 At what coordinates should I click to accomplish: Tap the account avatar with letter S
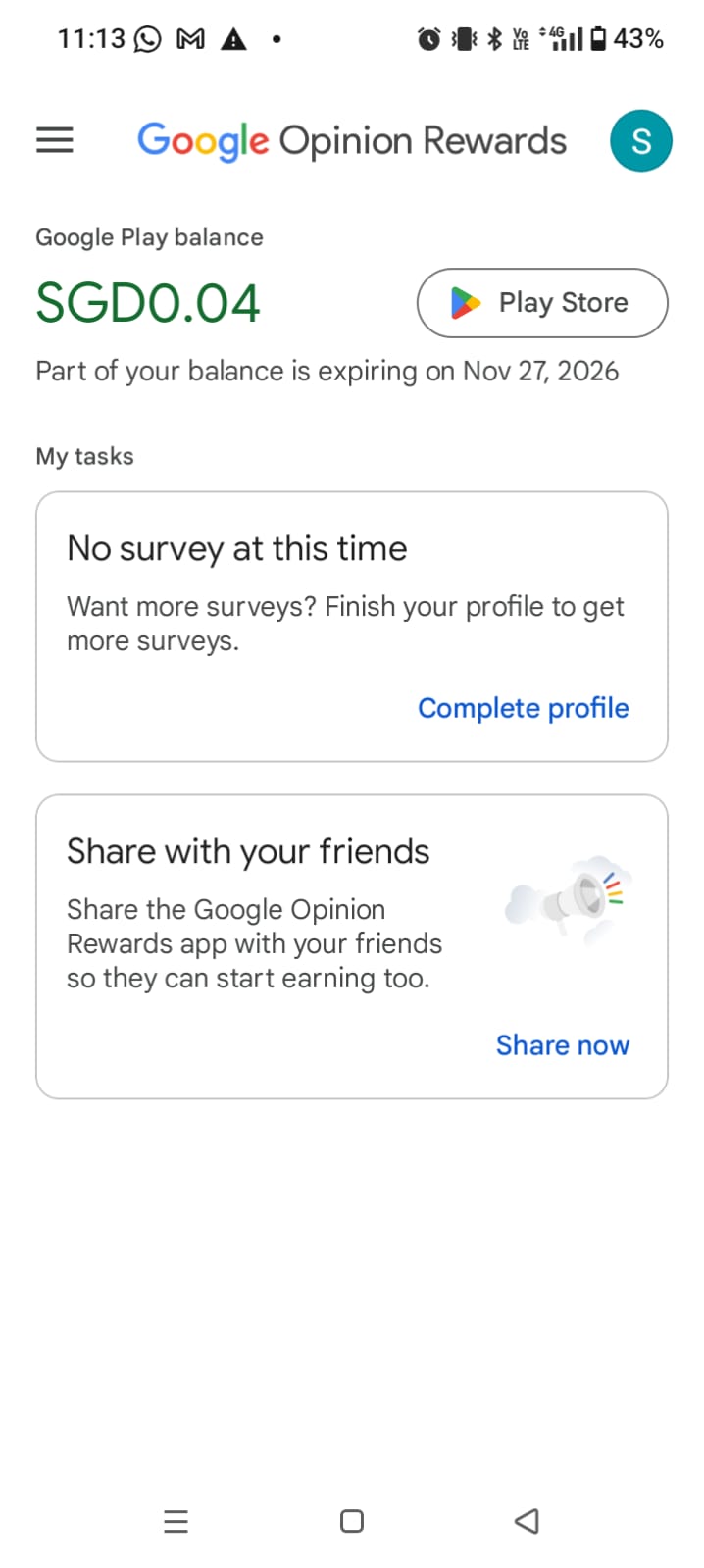pos(640,140)
